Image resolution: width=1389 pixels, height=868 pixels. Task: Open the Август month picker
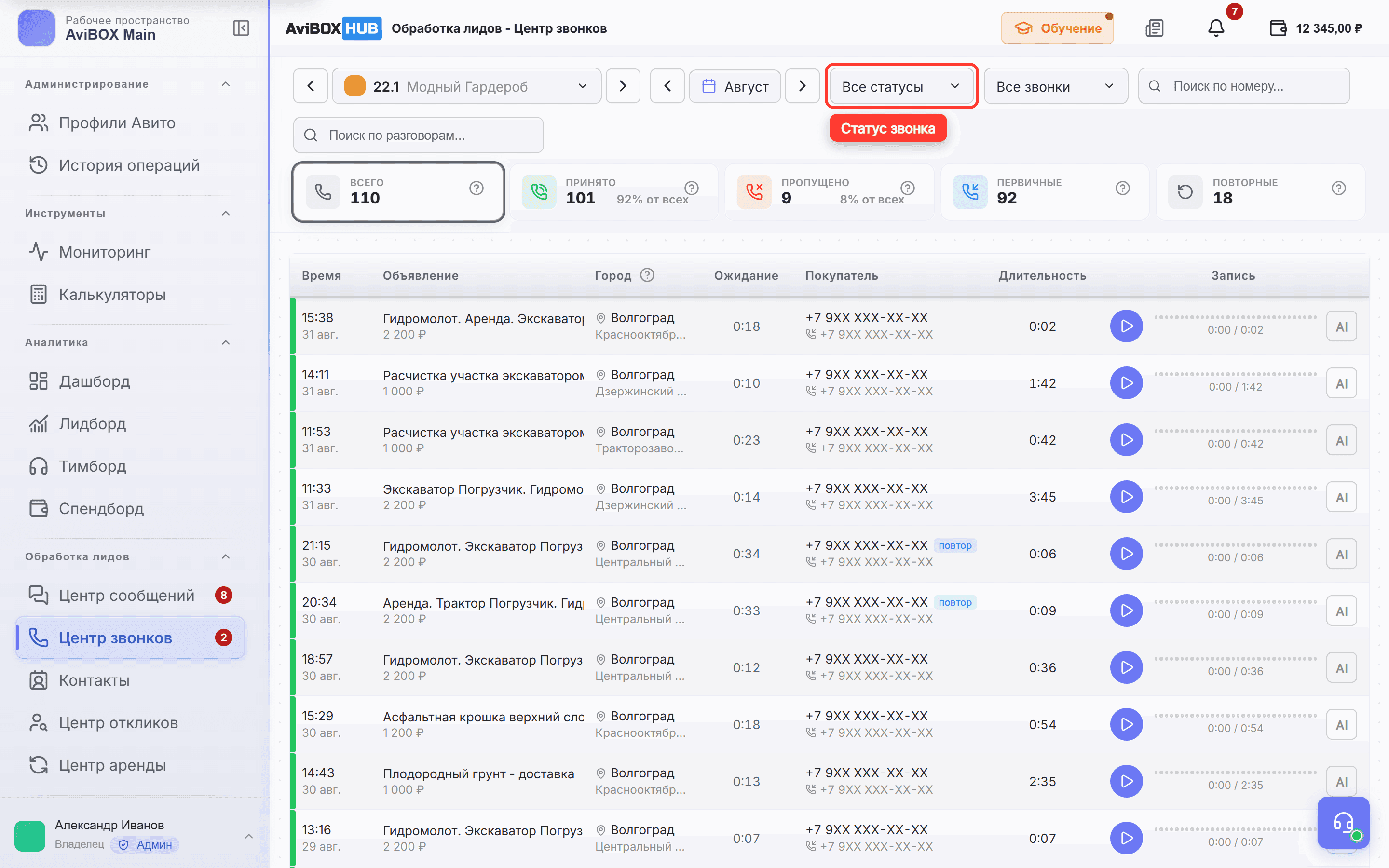pyautogui.click(x=735, y=86)
